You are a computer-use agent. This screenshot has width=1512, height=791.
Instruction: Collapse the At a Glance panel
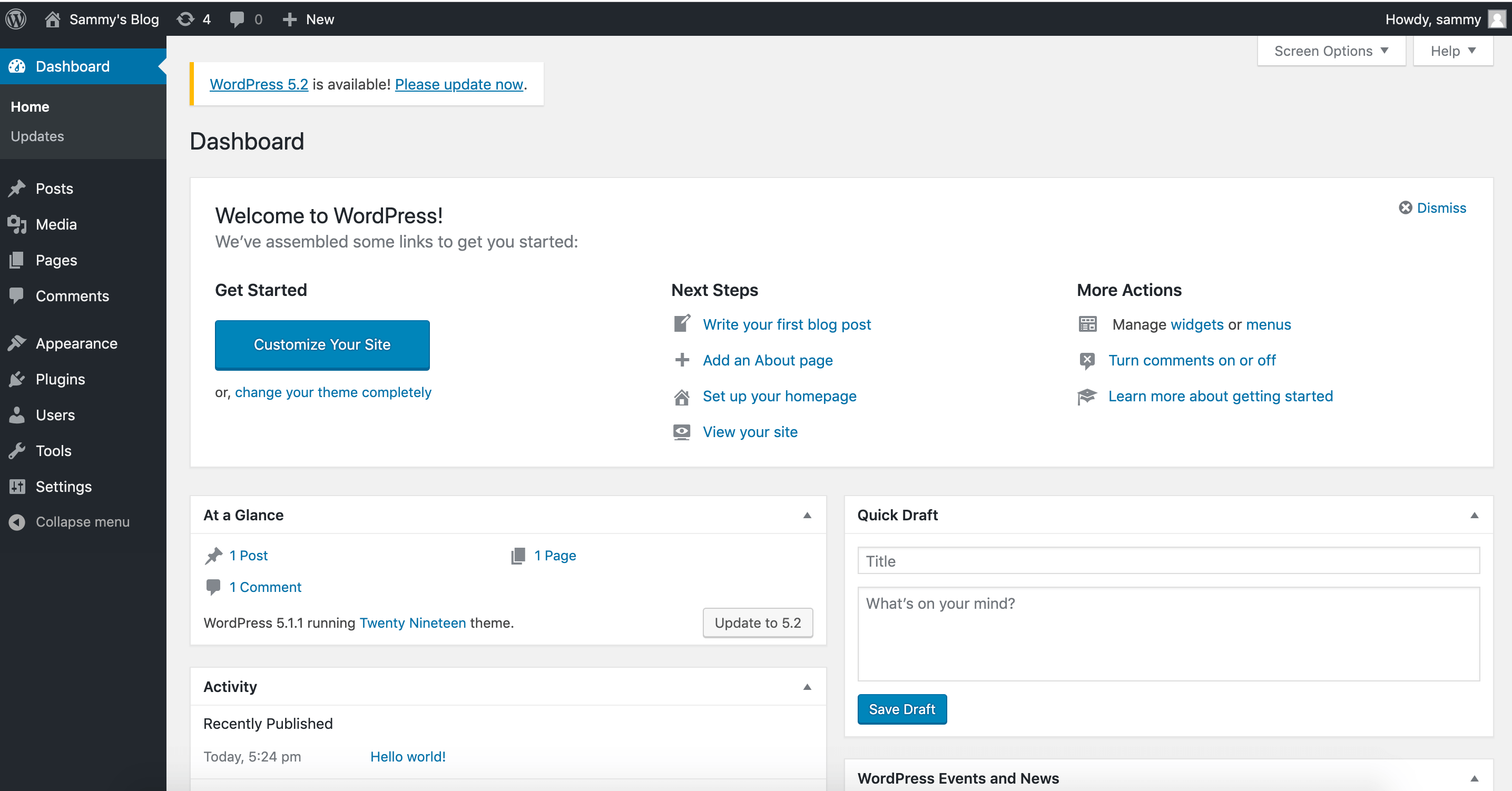[807, 515]
